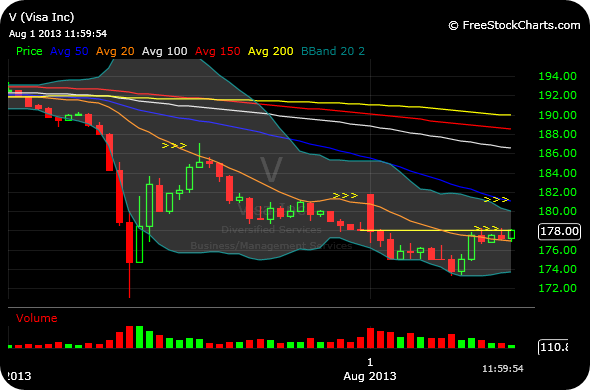Screen dimensions: 590x390
Task: Click the yellow arrows marker above the 178 line
Action: pos(487,228)
